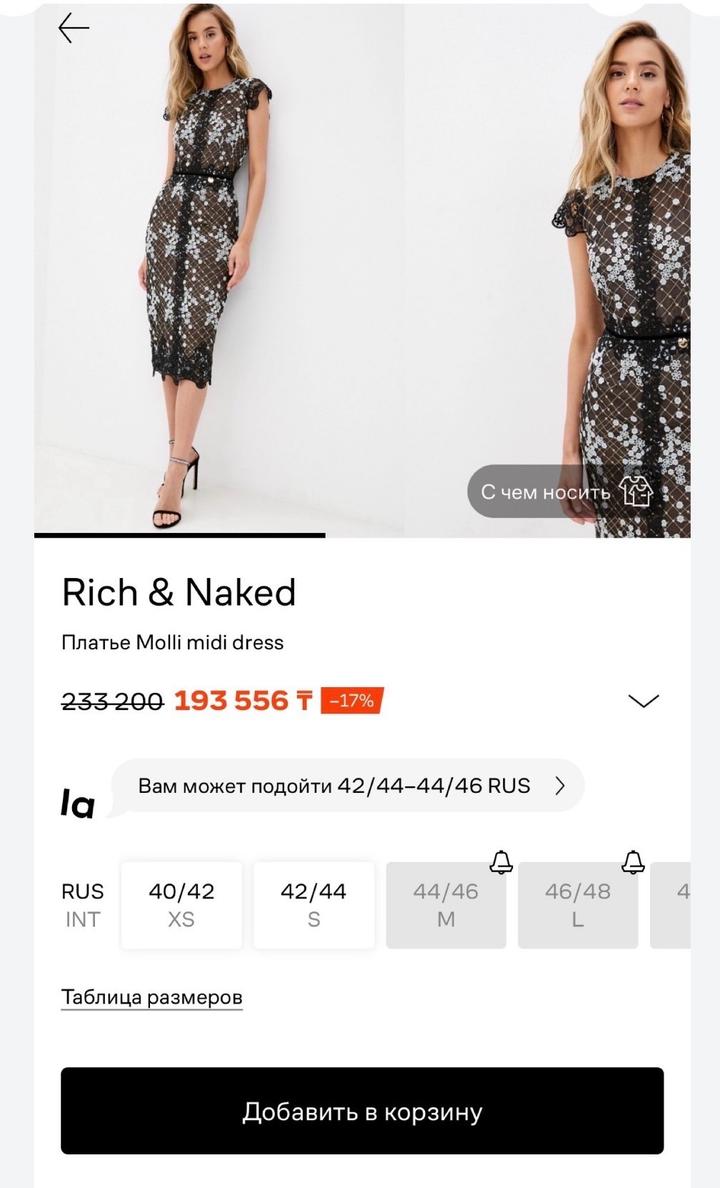Tap the back arrow icon
Screen dimensions: 720x1188
[74, 28]
